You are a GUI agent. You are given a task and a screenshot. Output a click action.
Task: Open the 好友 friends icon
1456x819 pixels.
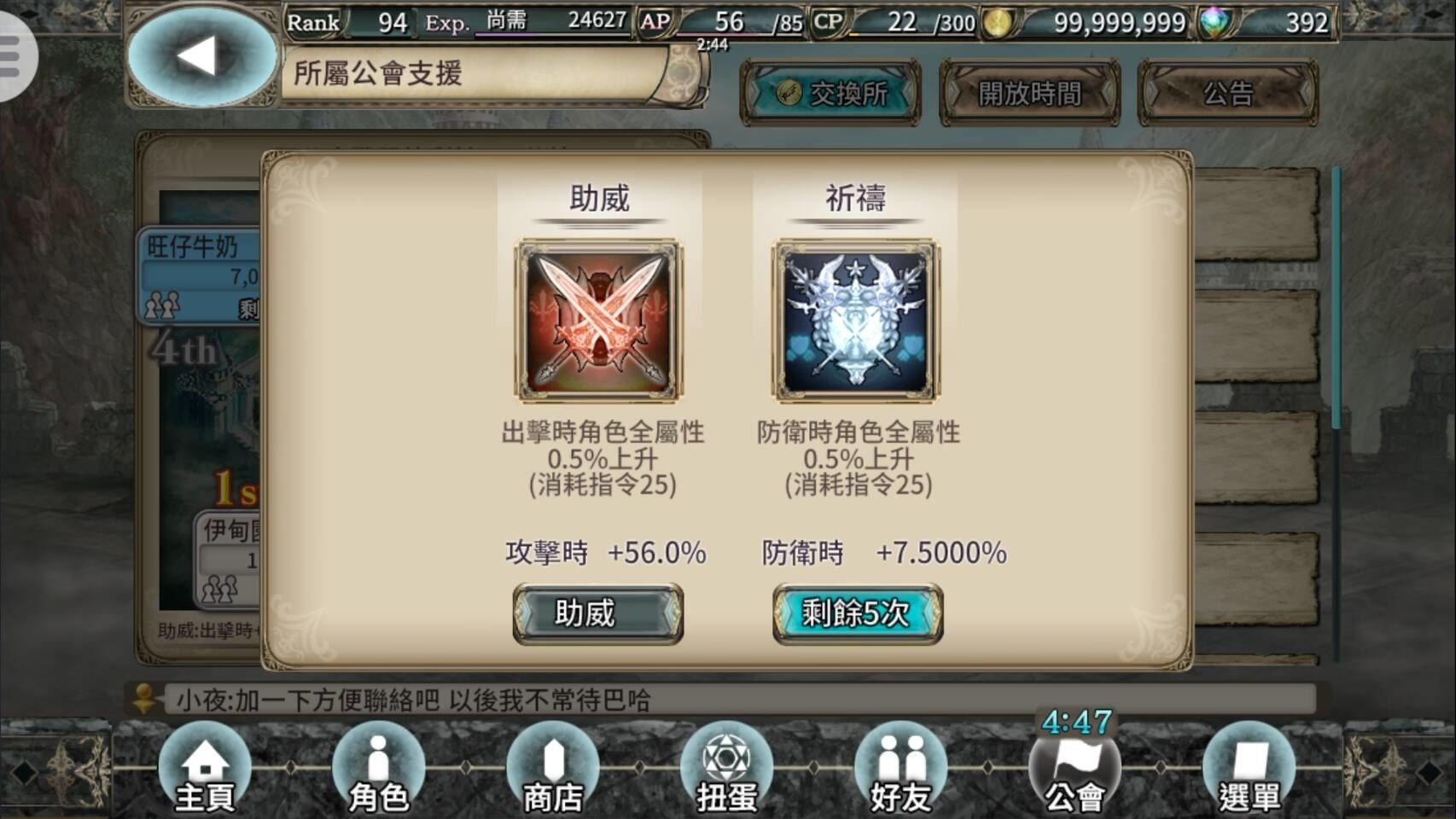point(901,767)
